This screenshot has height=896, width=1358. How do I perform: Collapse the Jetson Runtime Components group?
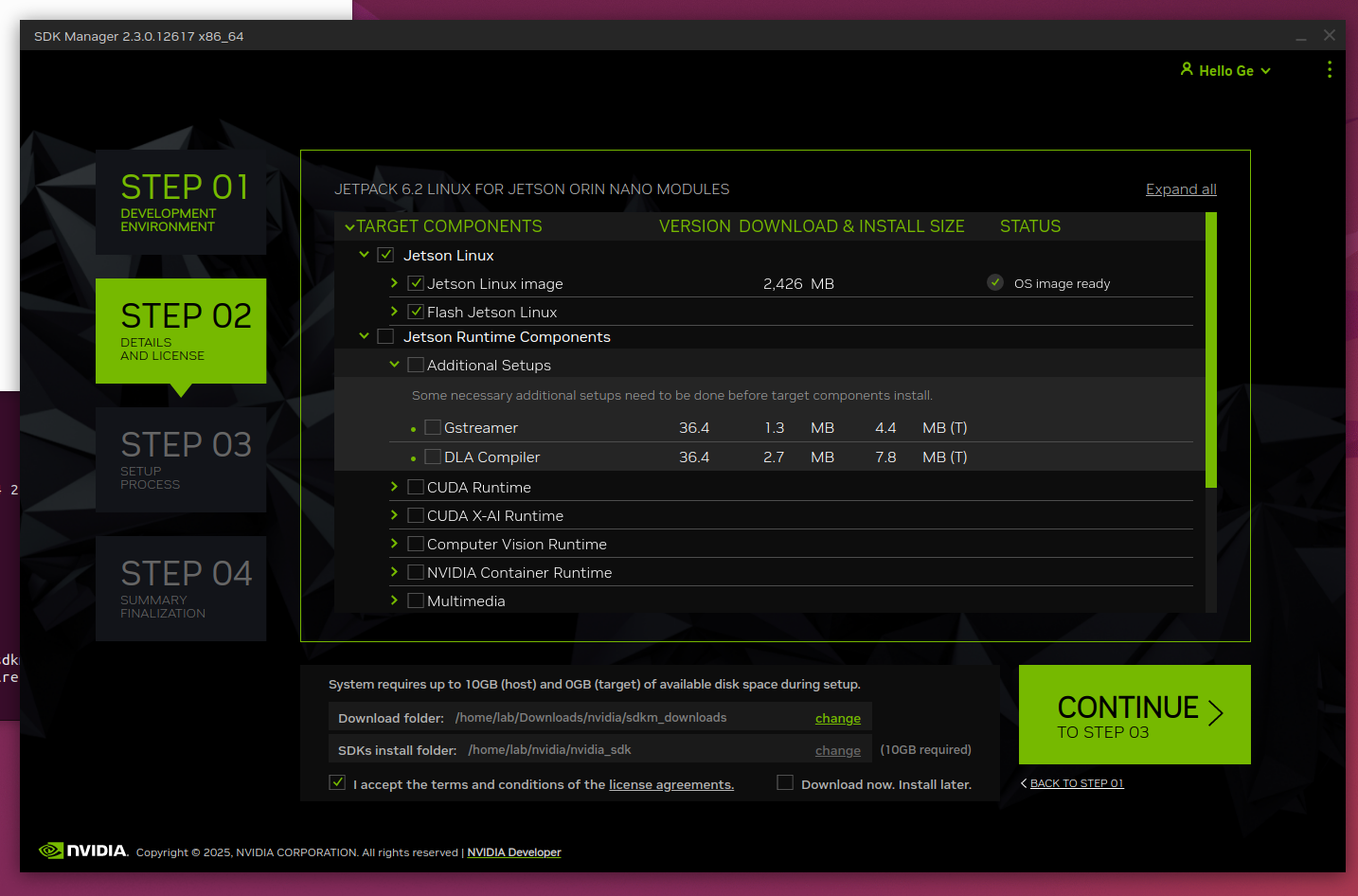click(x=364, y=335)
